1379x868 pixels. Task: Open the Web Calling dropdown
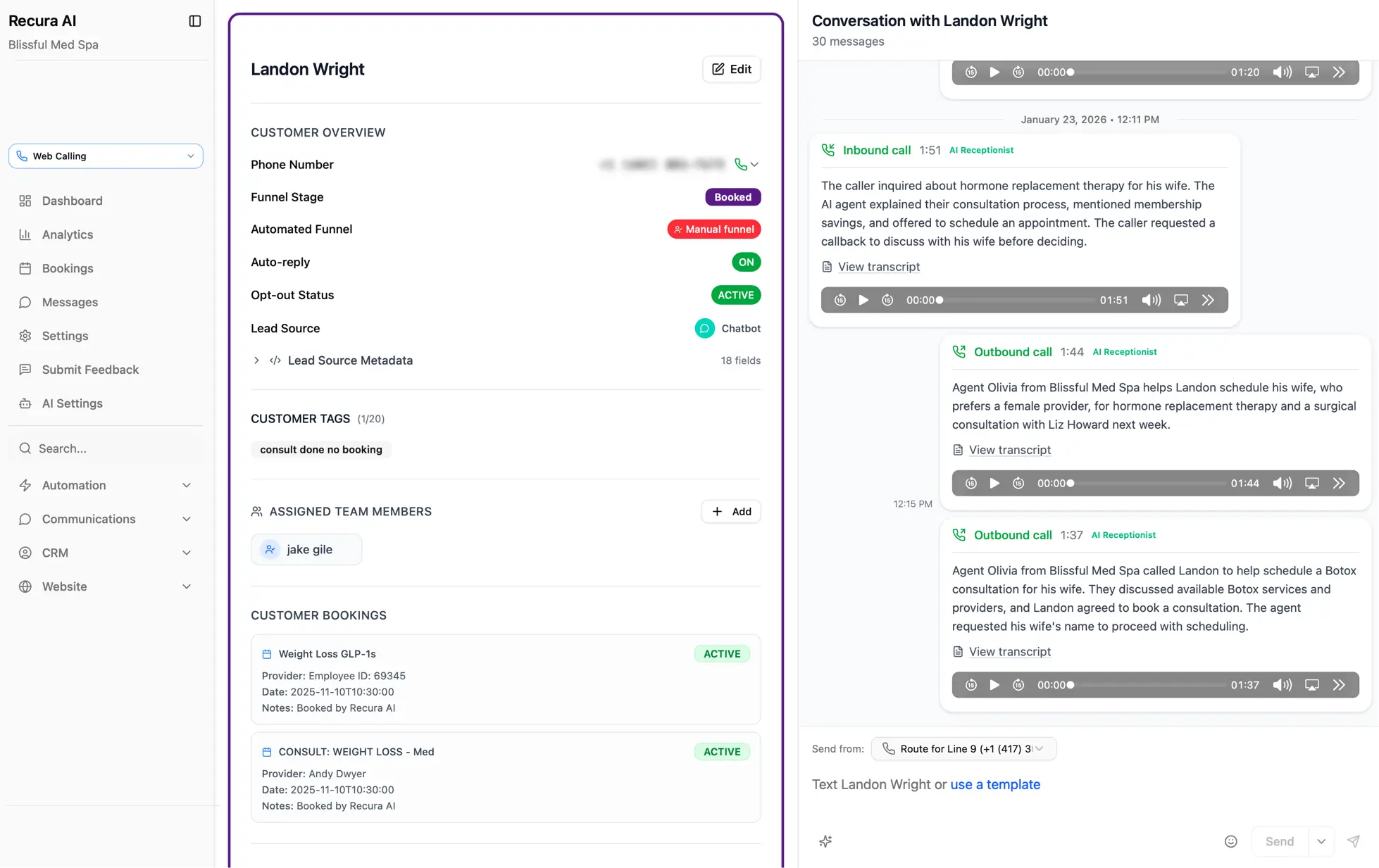(106, 156)
